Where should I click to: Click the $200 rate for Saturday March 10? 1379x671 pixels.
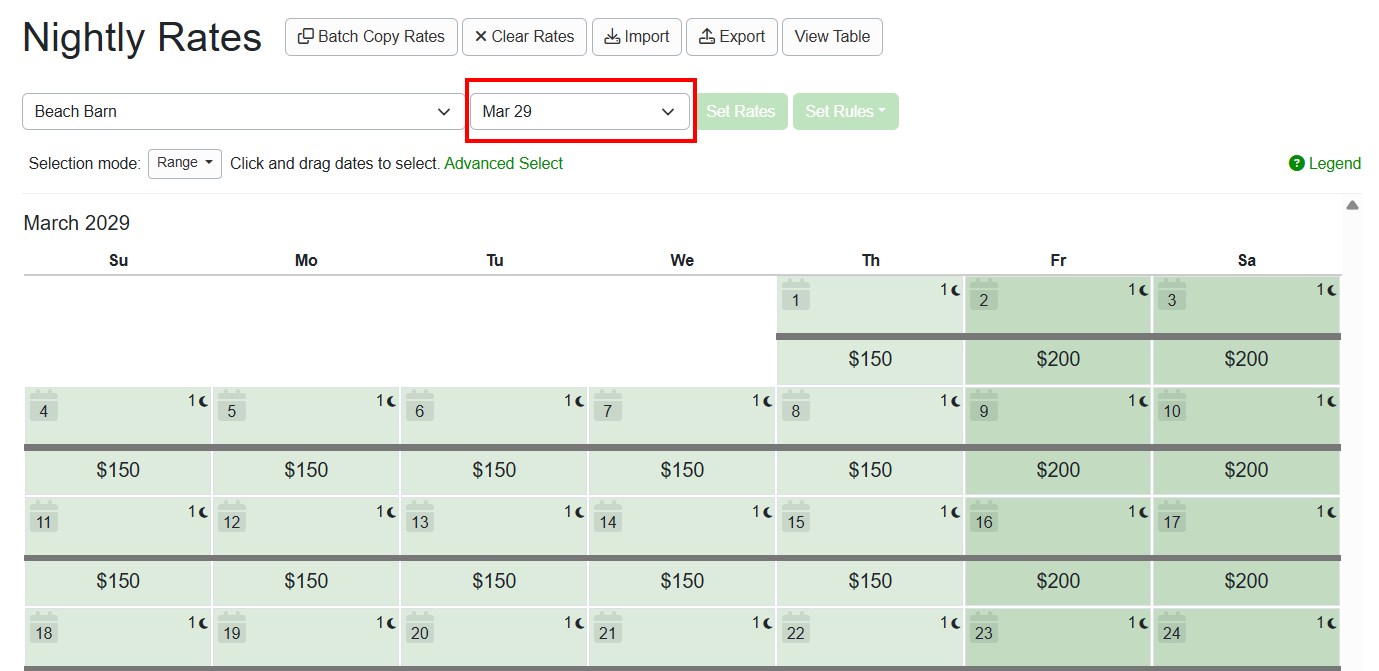[1246, 470]
